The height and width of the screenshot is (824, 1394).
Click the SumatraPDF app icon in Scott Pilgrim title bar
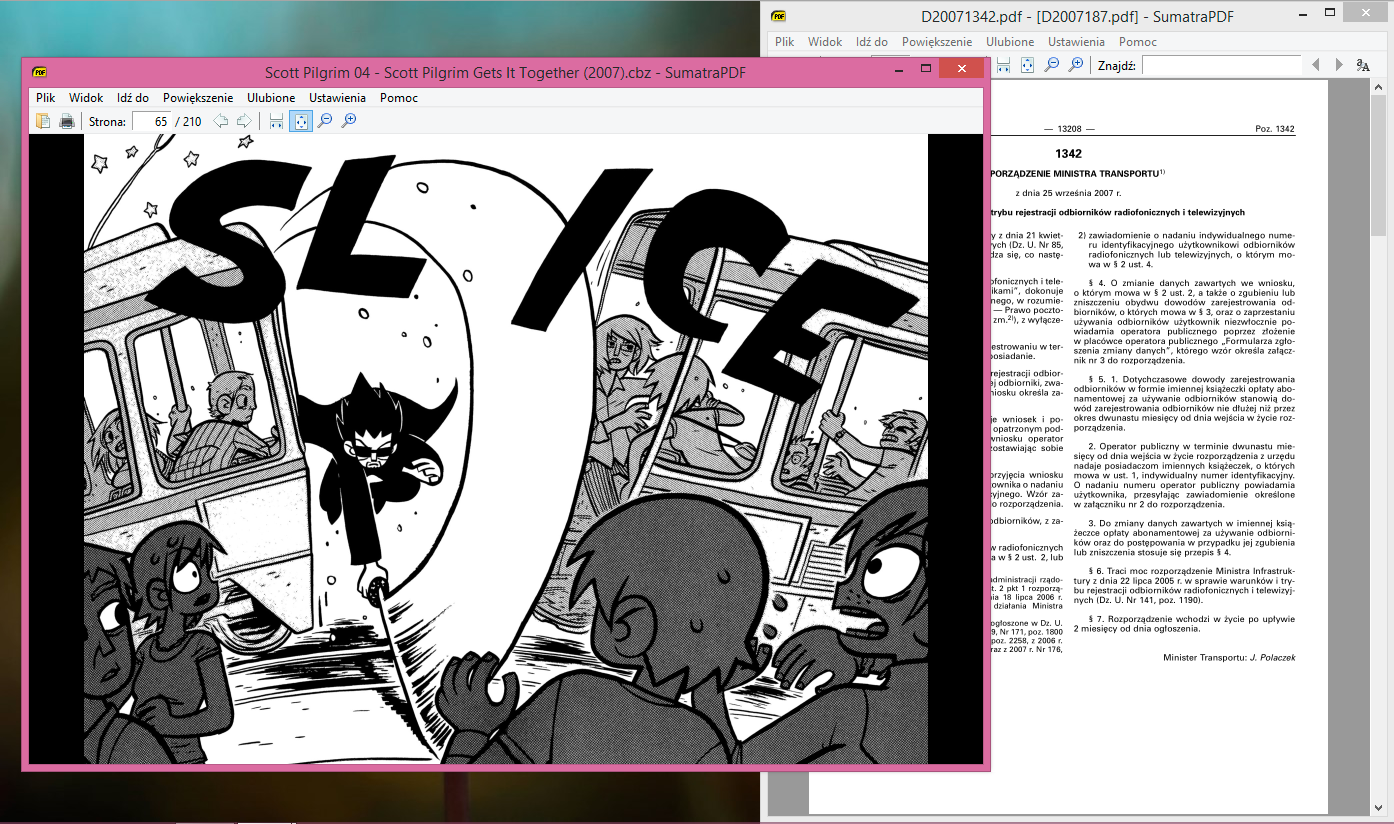[x=40, y=72]
